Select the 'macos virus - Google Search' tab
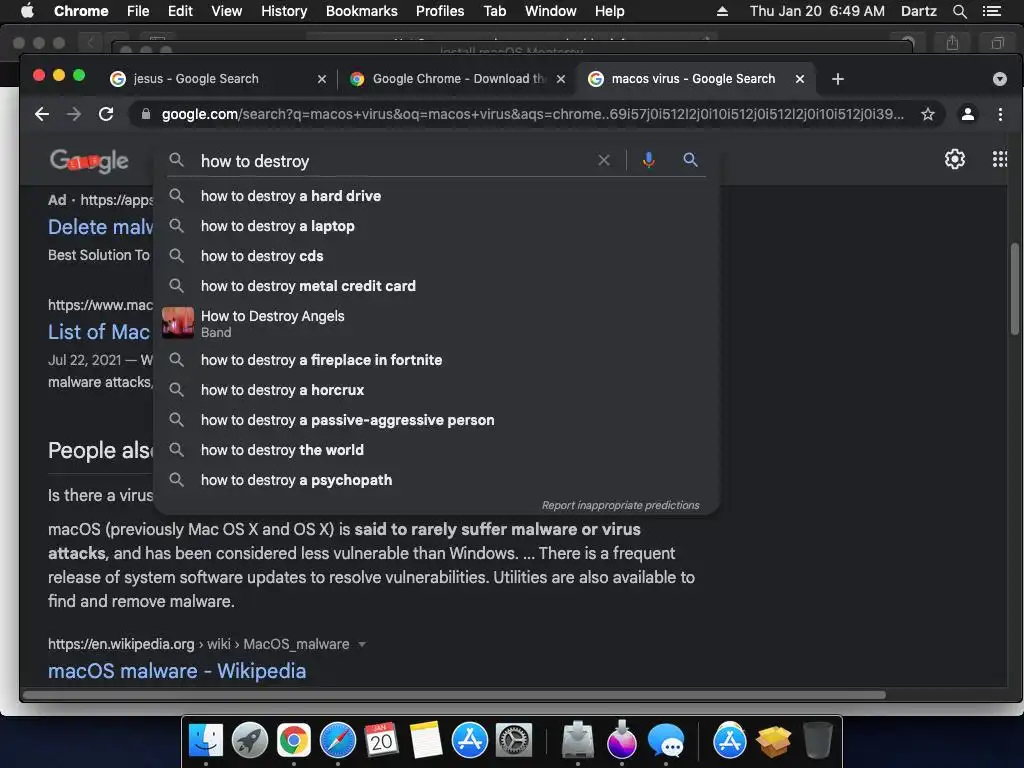Viewport: 1024px width, 768px height. 694,79
